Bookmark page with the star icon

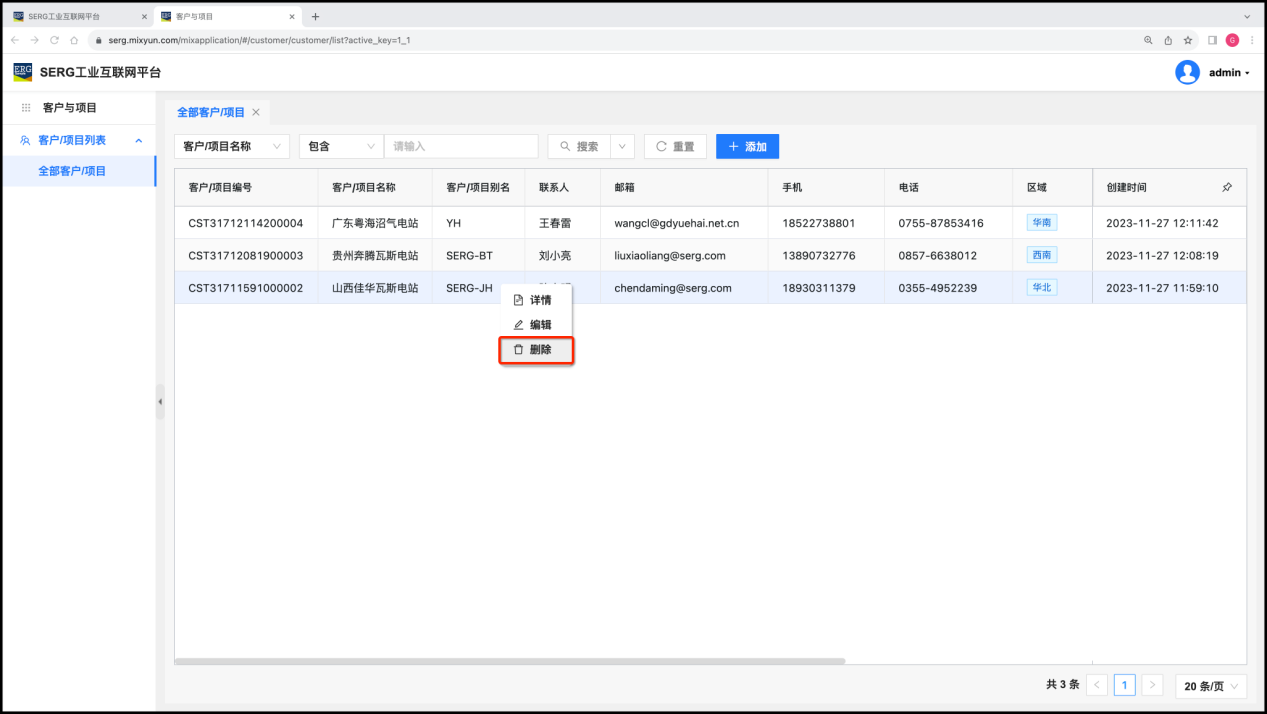[1188, 40]
